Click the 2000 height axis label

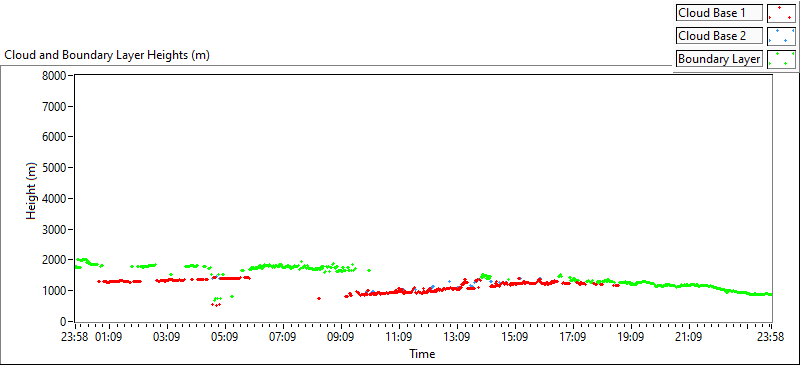coord(56,260)
